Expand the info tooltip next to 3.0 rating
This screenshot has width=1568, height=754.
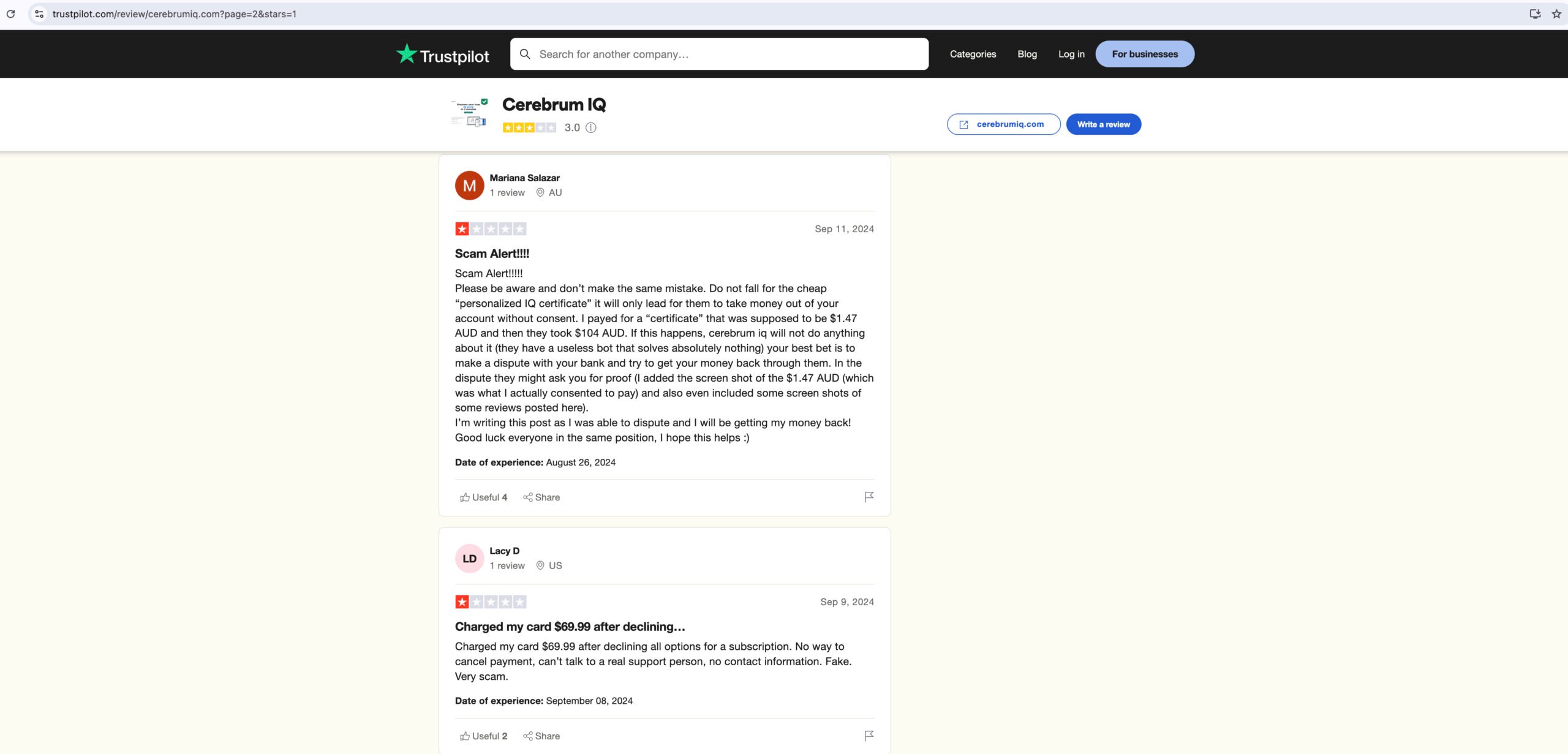591,127
